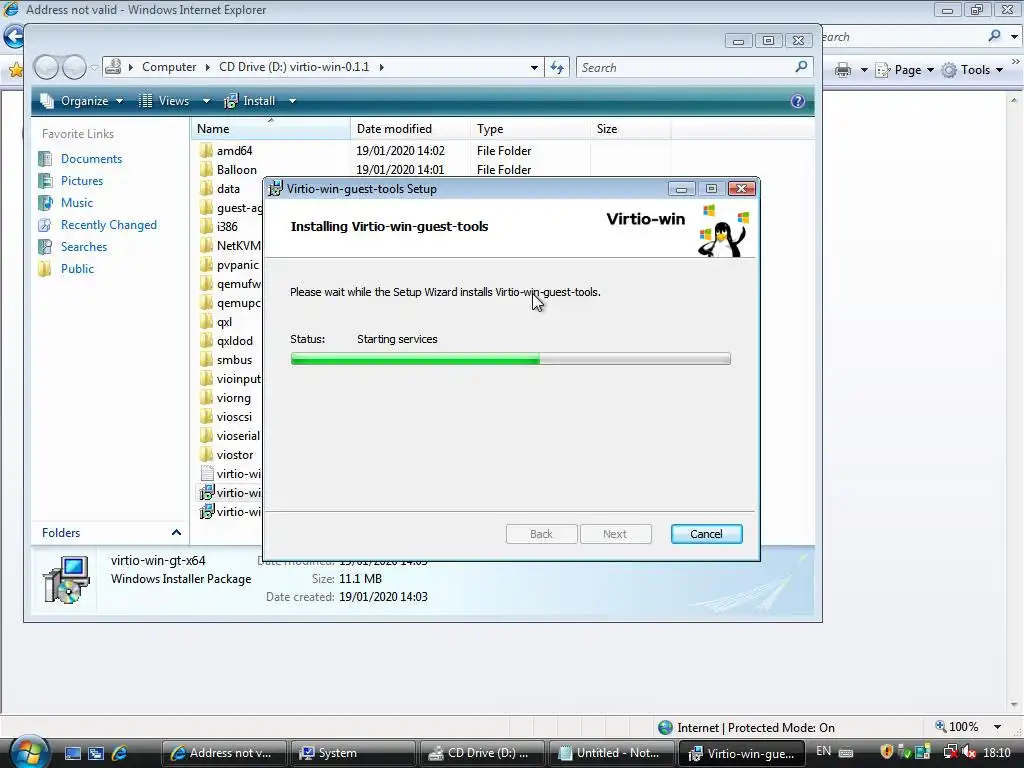The width and height of the screenshot is (1024, 768).
Task: Click the Internet Explorer print icon
Action: [843, 70]
